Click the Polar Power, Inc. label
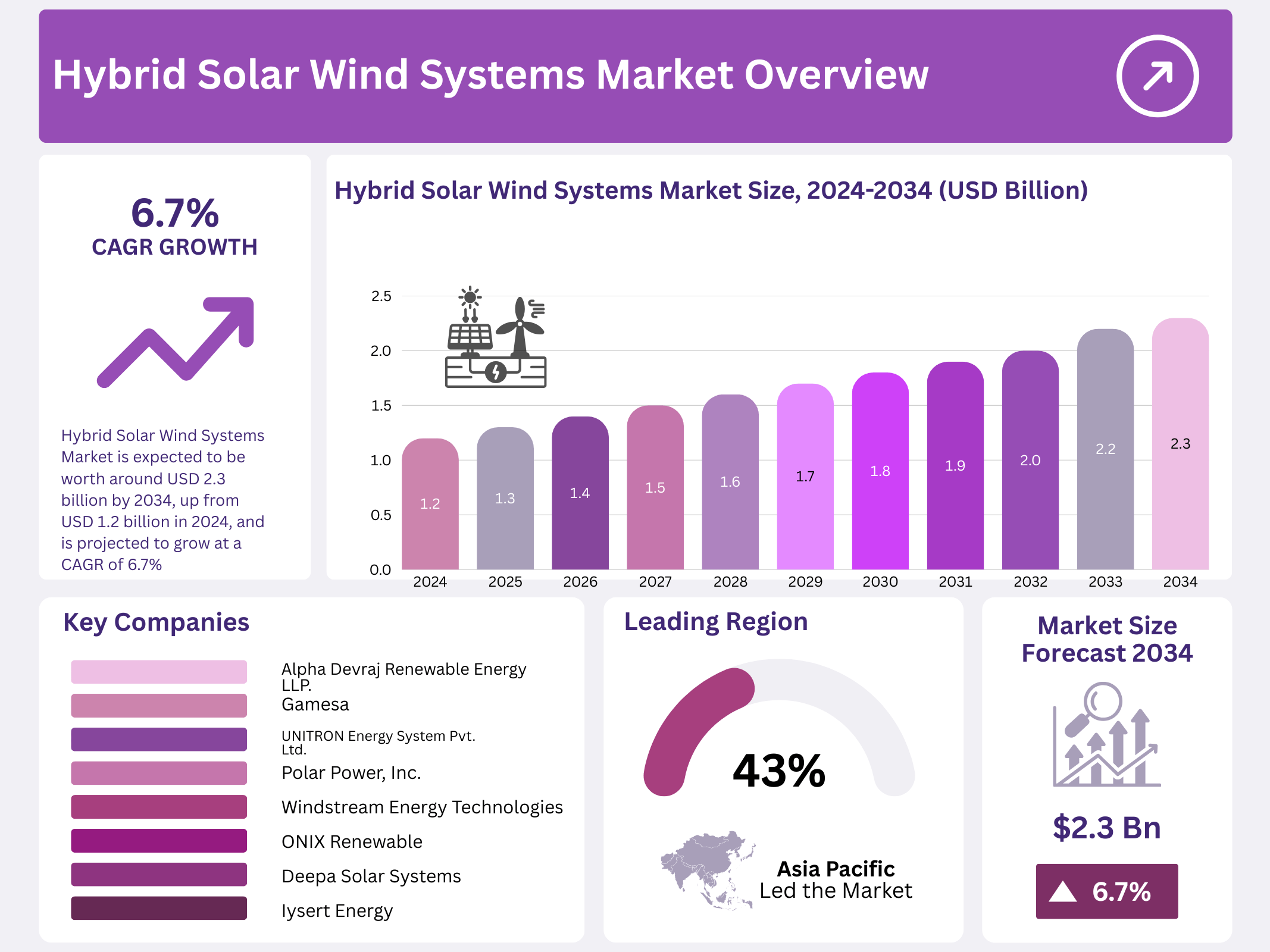1270x952 pixels. (351, 773)
